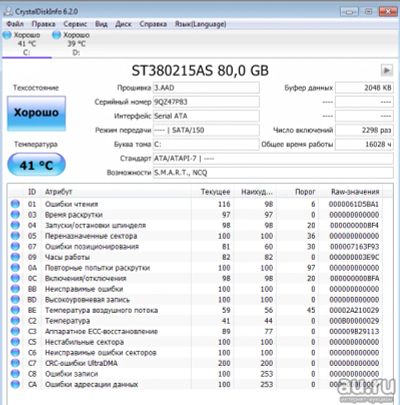Click the disk title ST380215AS 80,0 GB

click(200, 71)
